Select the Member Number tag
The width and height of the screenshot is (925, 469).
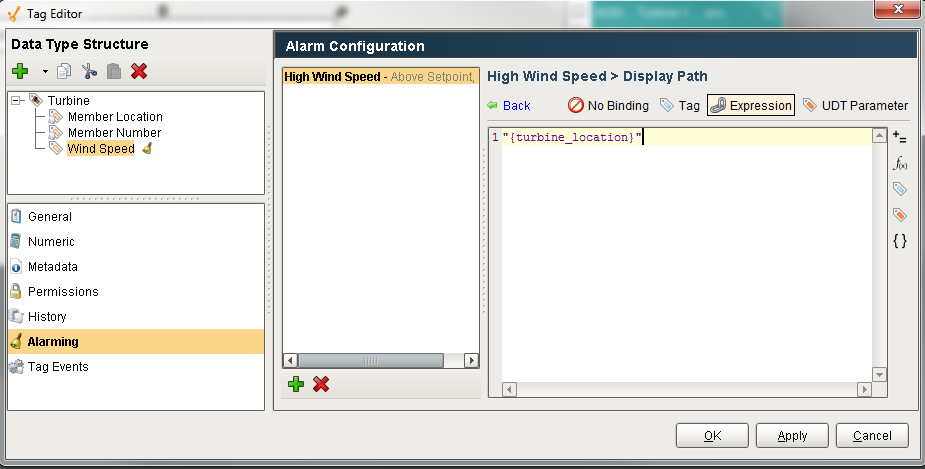click(114, 133)
